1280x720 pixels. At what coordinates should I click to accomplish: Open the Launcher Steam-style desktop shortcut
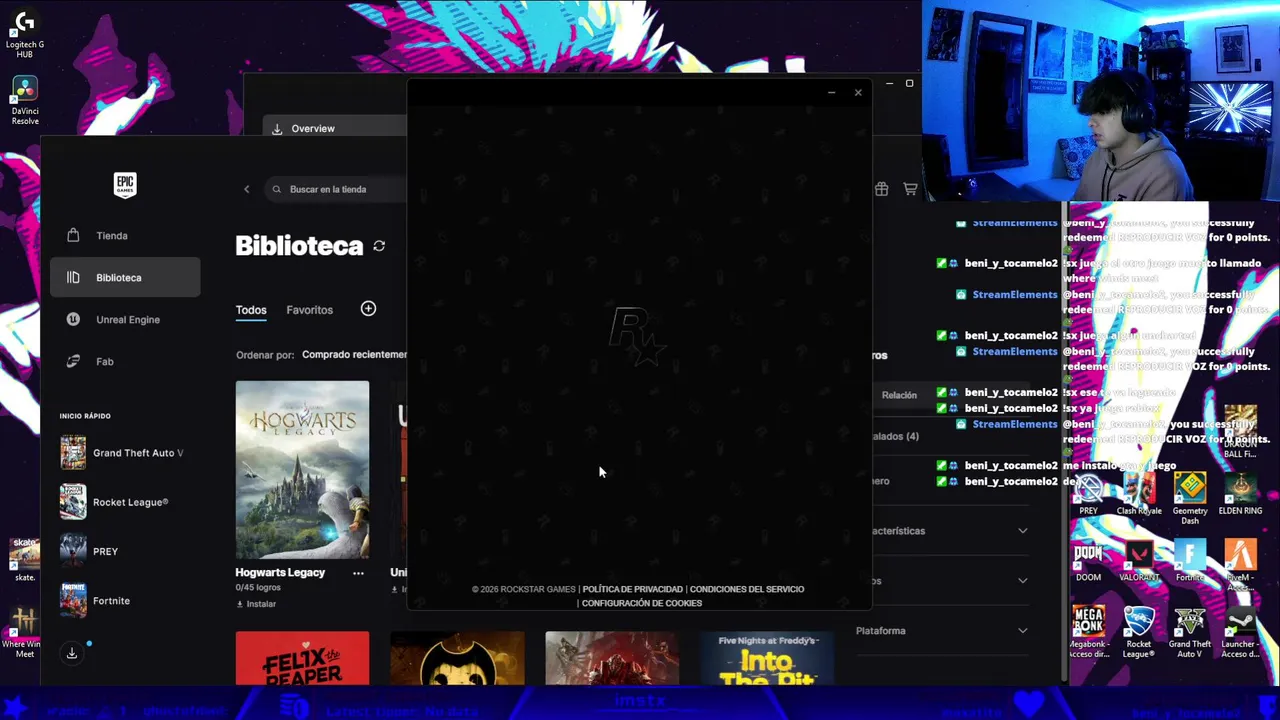pyautogui.click(x=1240, y=632)
